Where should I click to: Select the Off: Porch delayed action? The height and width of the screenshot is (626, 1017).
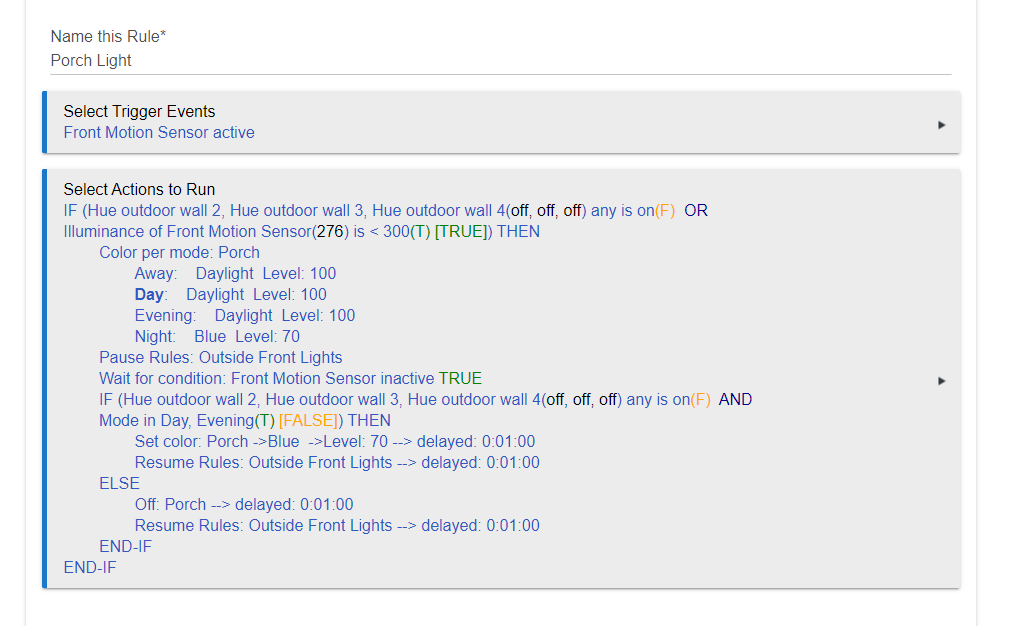pyautogui.click(x=244, y=504)
